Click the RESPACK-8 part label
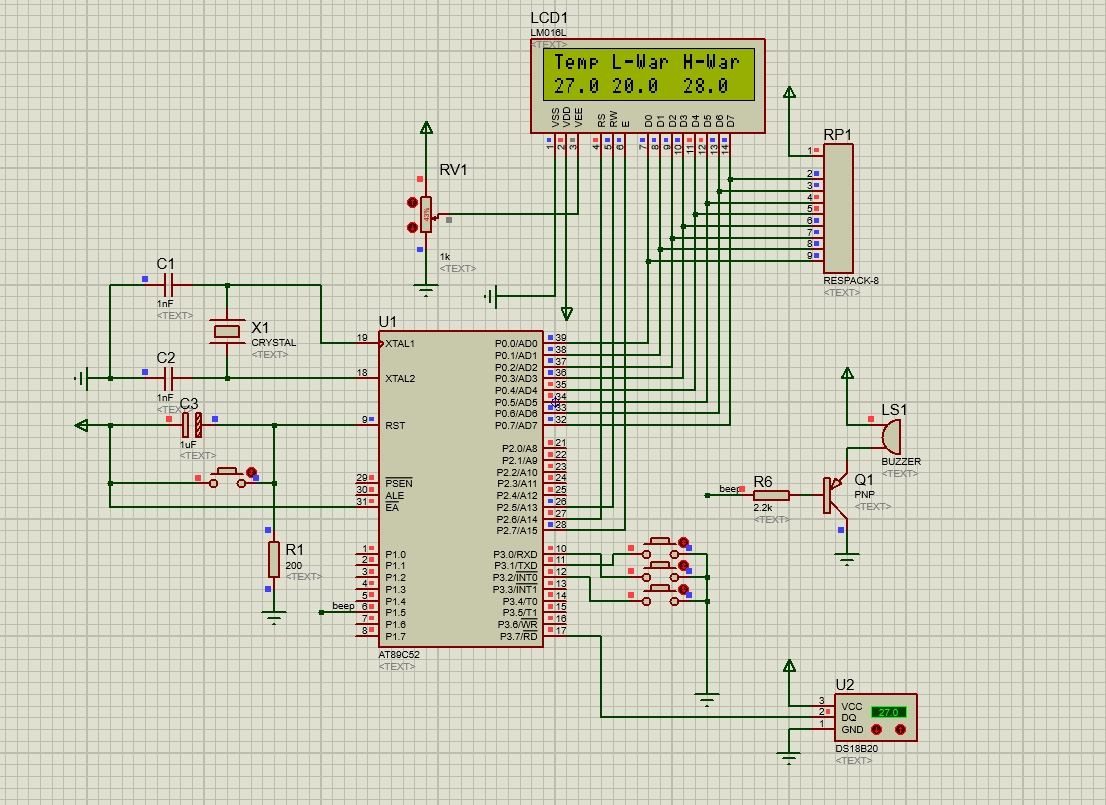 pos(851,280)
